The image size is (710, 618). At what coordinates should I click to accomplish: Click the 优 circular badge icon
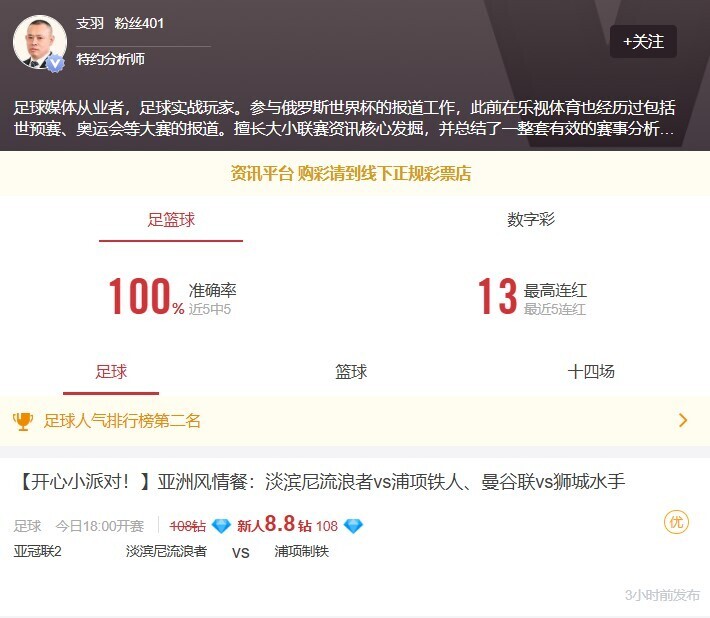[676, 522]
